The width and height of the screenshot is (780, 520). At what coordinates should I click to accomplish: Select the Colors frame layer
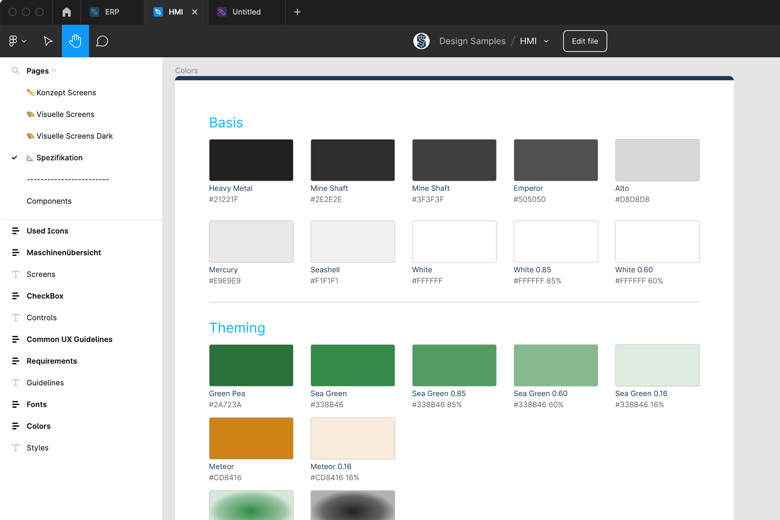[x=38, y=426]
